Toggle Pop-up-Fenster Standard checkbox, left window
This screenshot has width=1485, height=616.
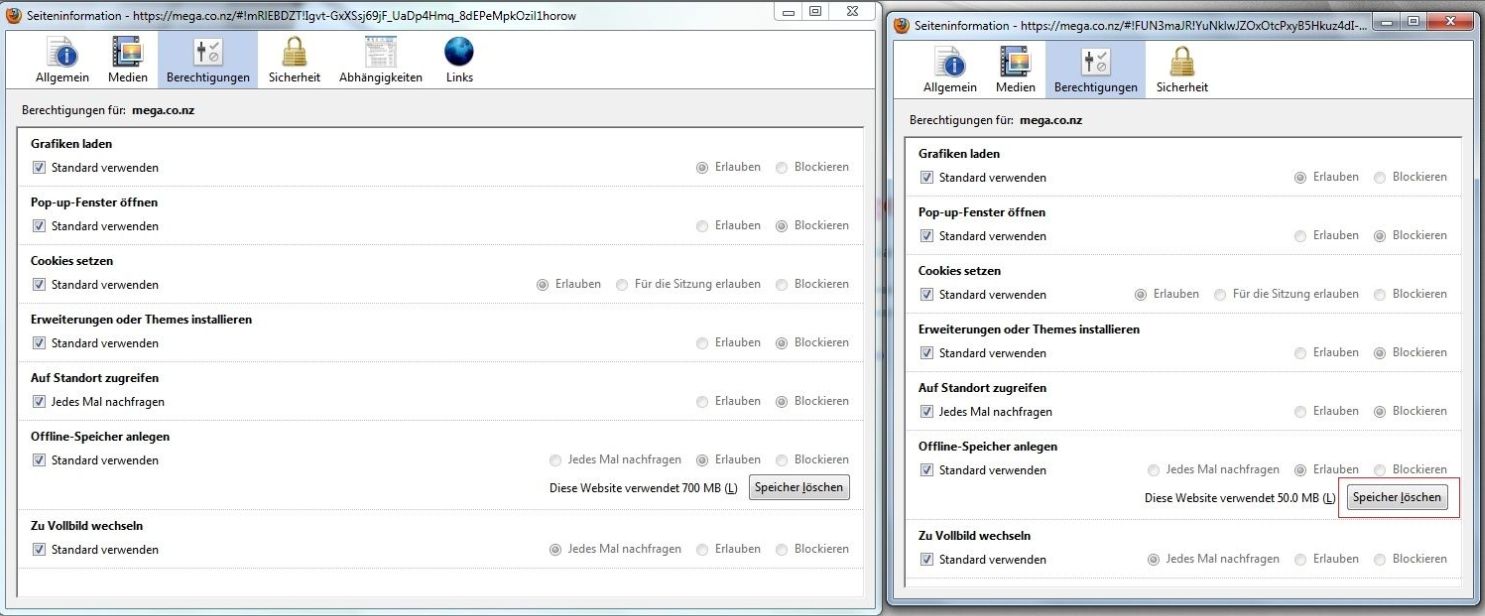coord(40,226)
